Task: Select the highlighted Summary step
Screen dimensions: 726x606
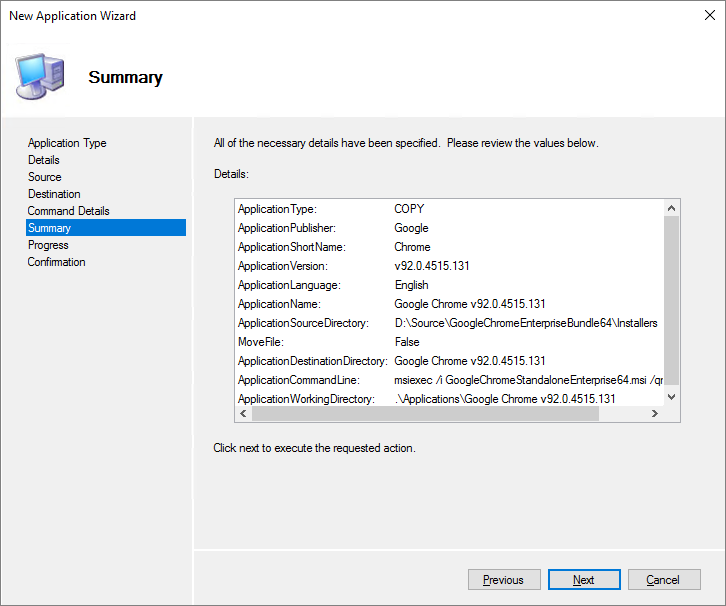Action: coord(50,228)
